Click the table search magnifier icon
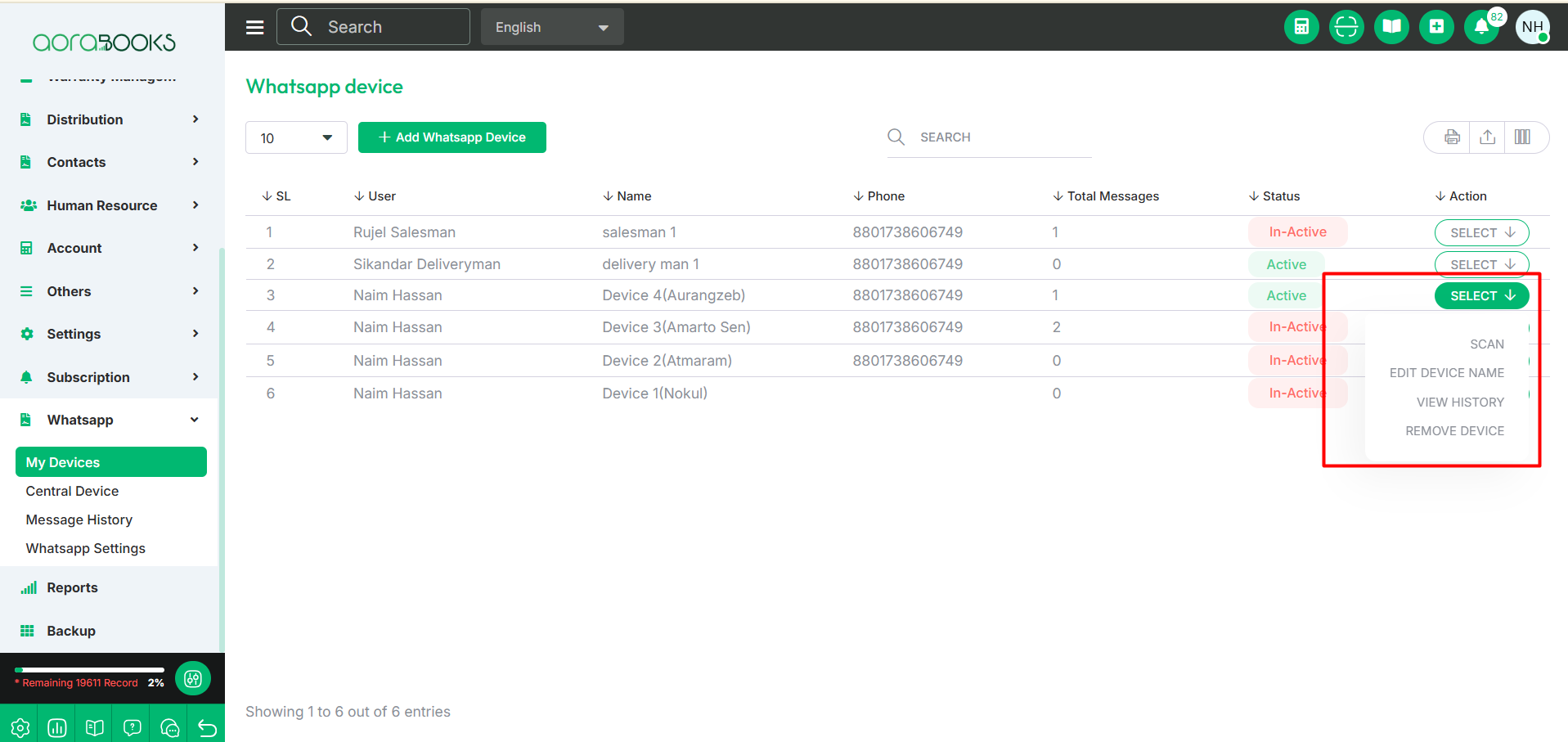 pos(896,137)
